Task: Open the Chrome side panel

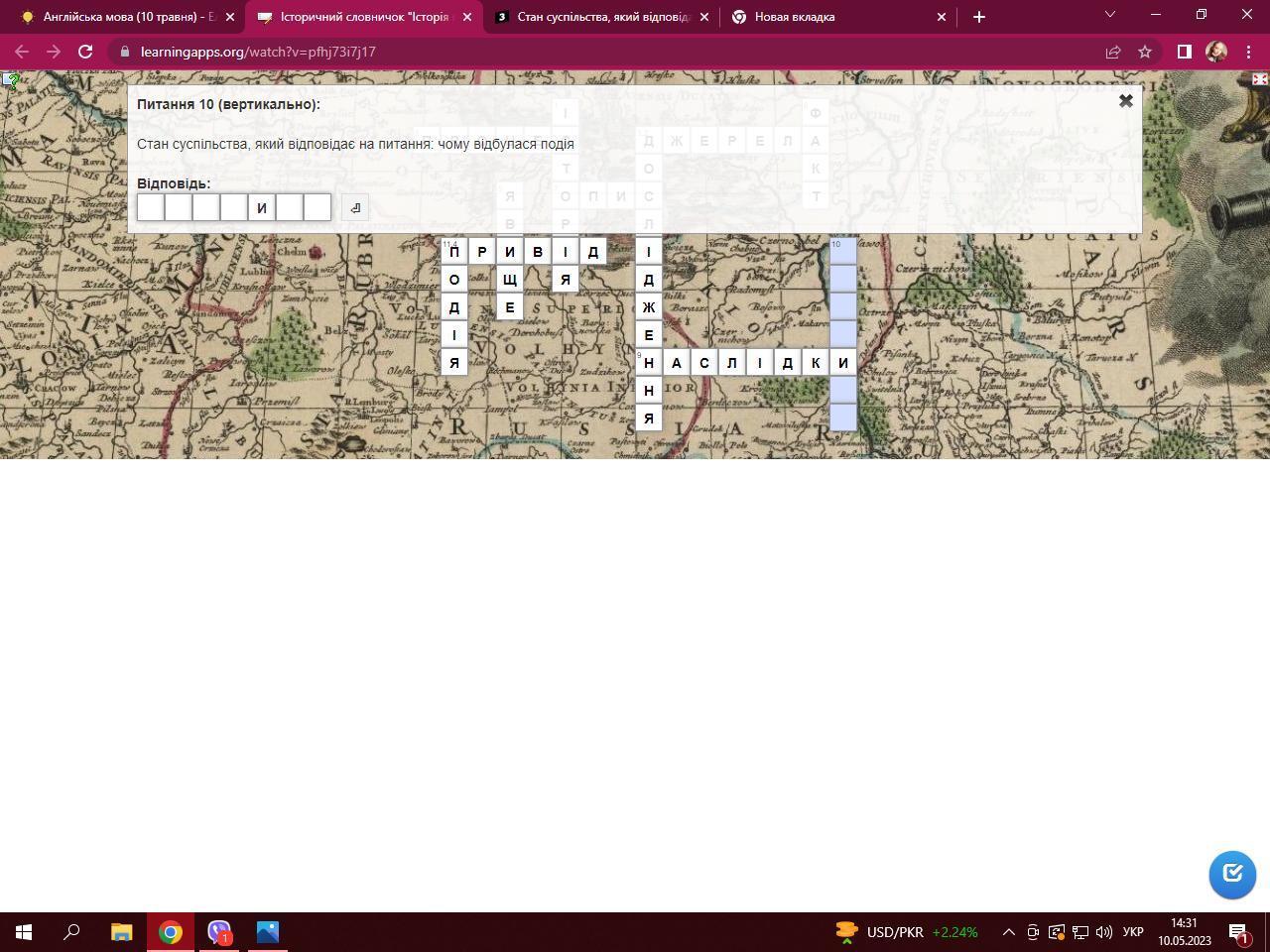Action: pos(1184,52)
